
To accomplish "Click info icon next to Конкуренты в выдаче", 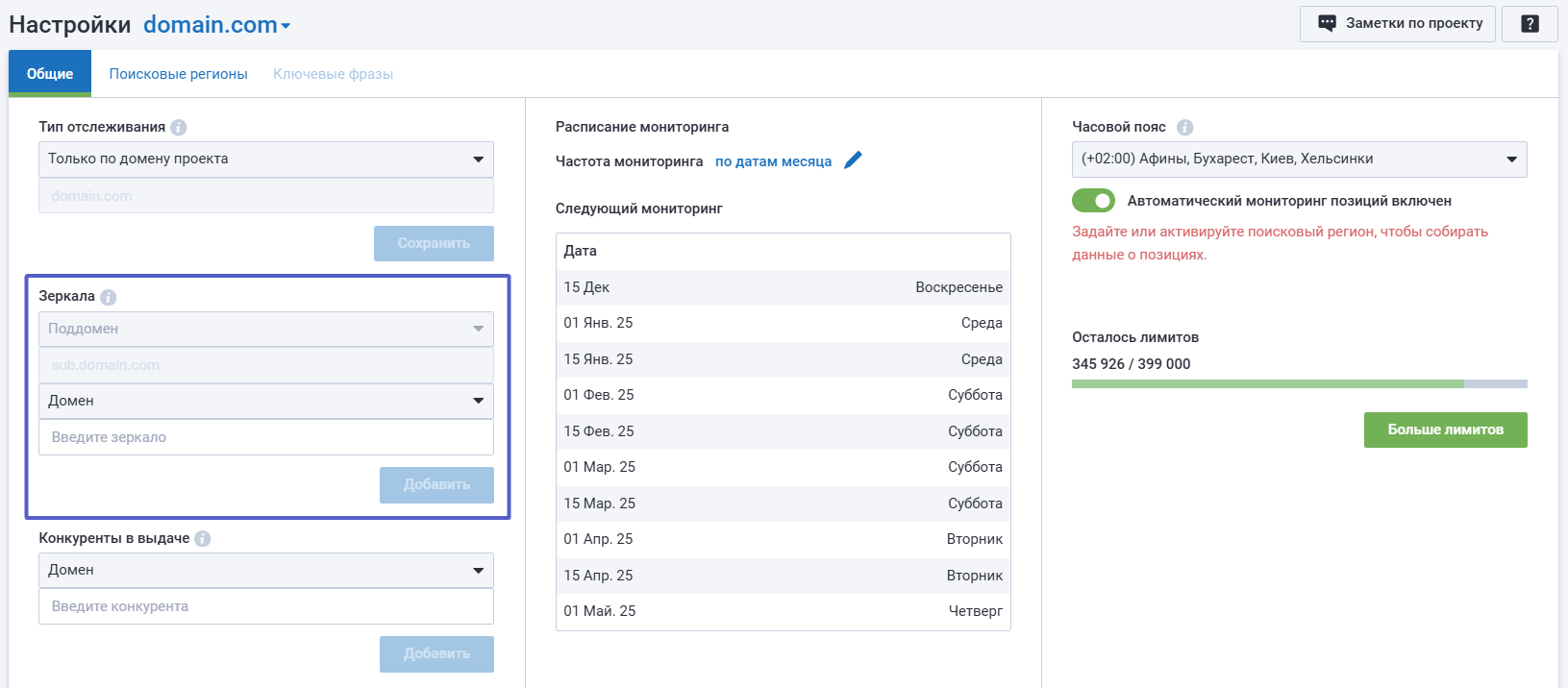I will tap(203, 539).
